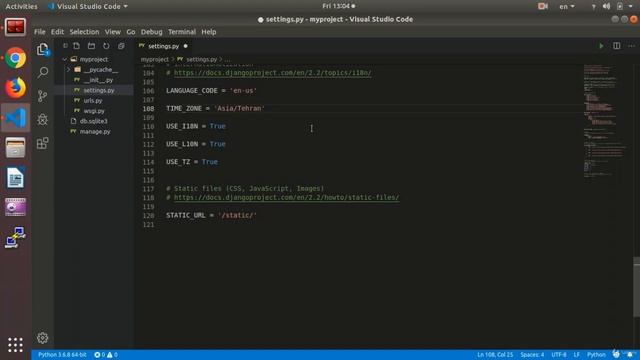Open the i18n topics documentation link
The height and width of the screenshot is (360, 640).
tap(273, 73)
